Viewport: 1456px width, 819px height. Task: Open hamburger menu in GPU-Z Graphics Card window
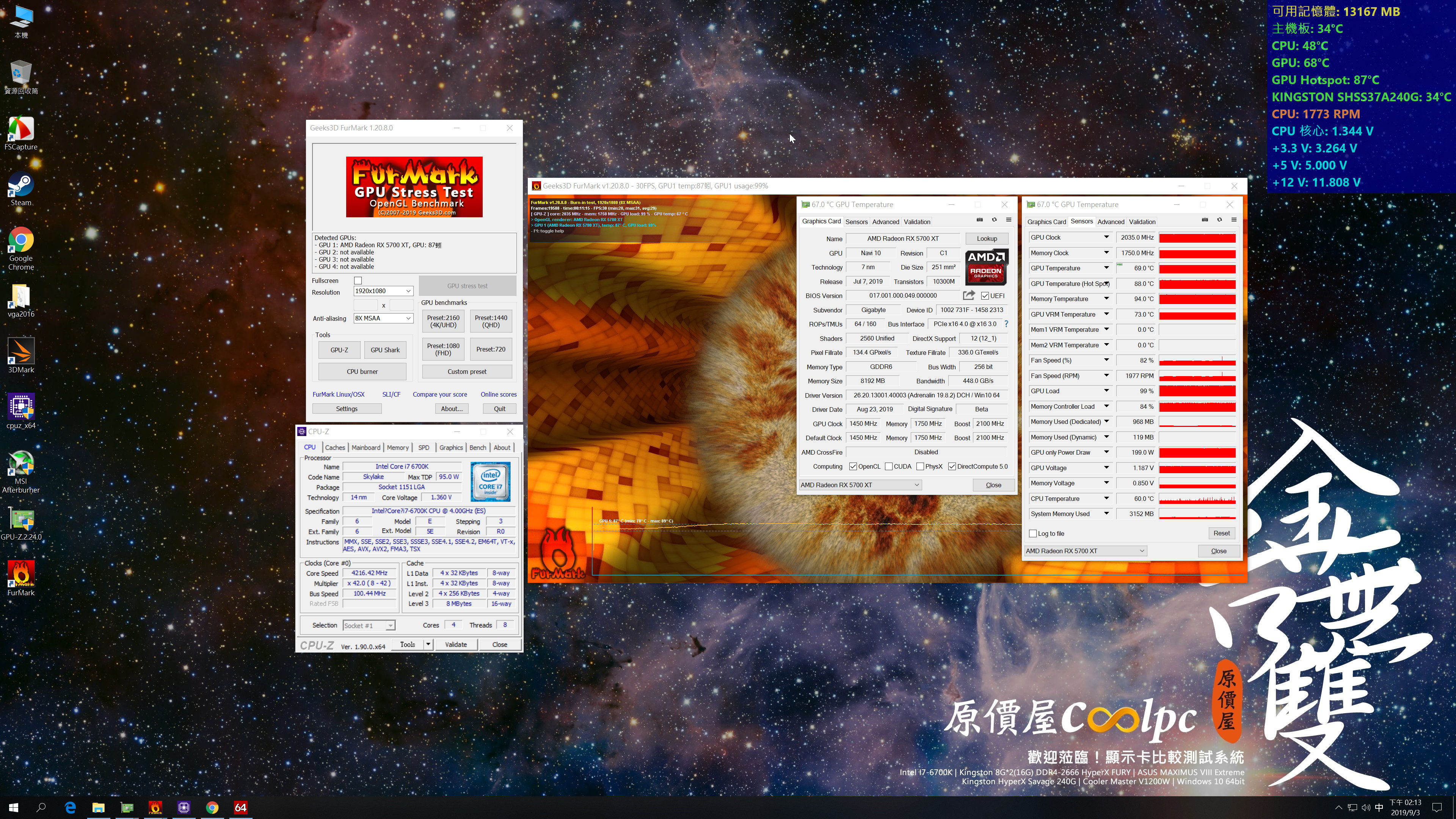[1009, 220]
